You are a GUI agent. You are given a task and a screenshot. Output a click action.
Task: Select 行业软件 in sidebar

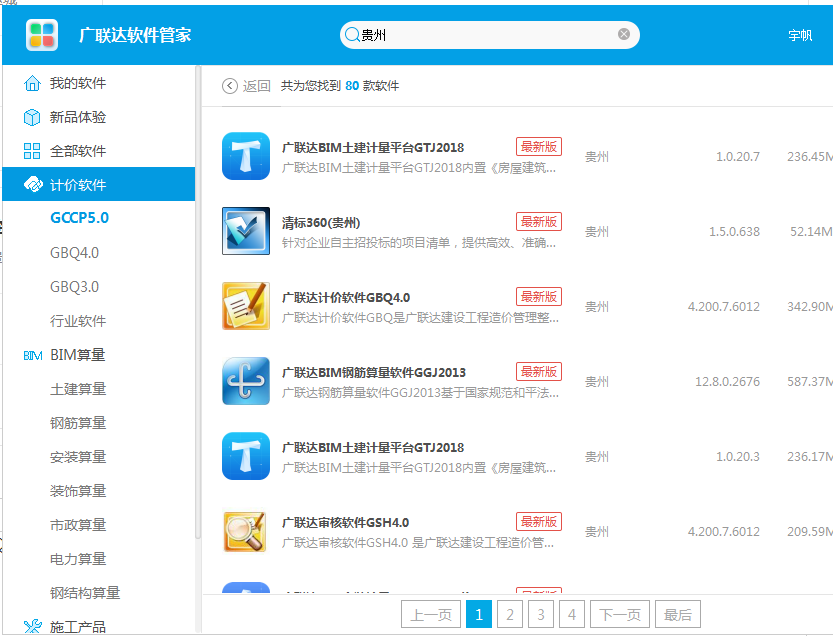tap(78, 321)
